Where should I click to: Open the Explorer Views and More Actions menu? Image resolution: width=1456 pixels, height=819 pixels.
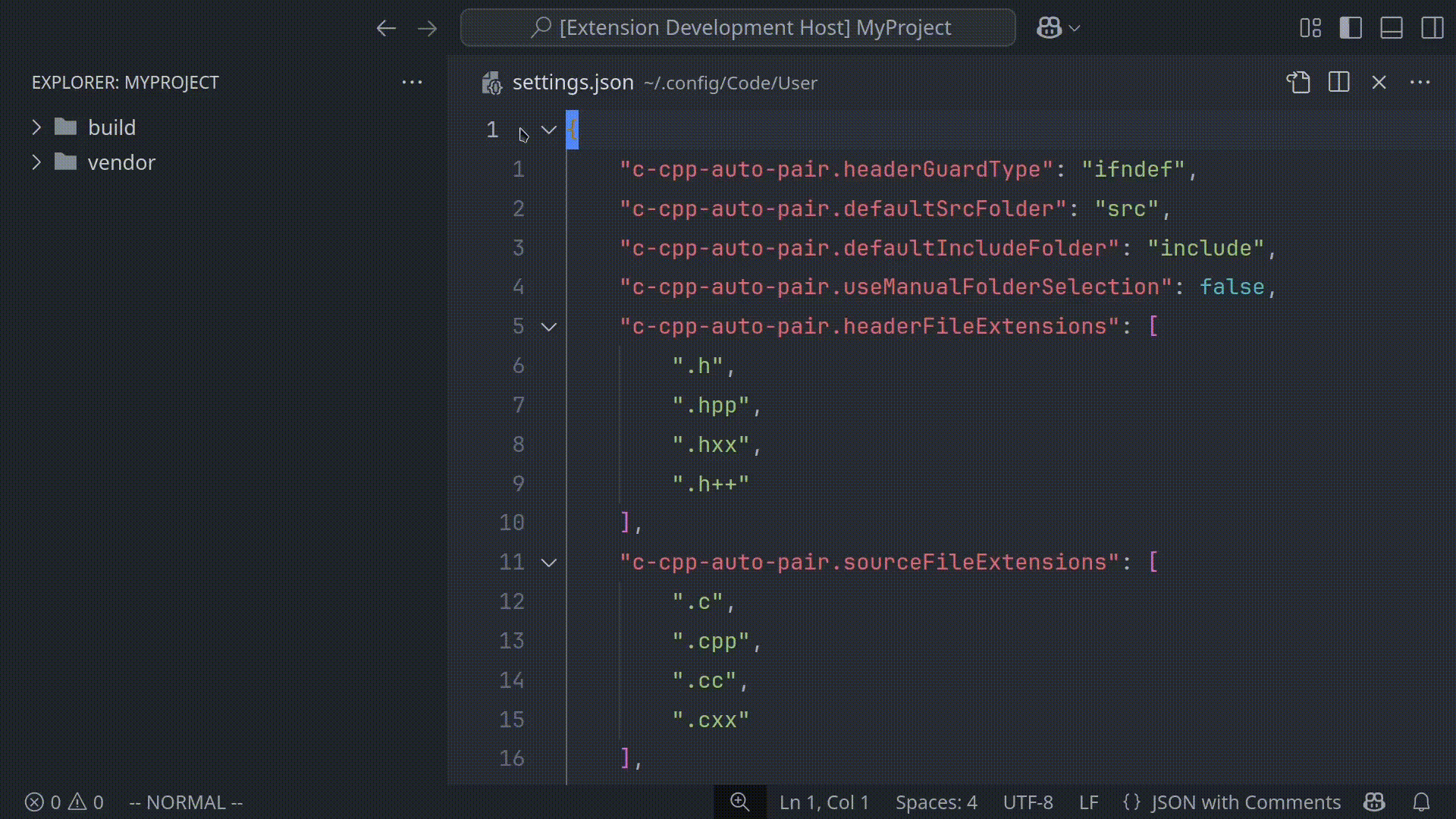pyautogui.click(x=412, y=82)
